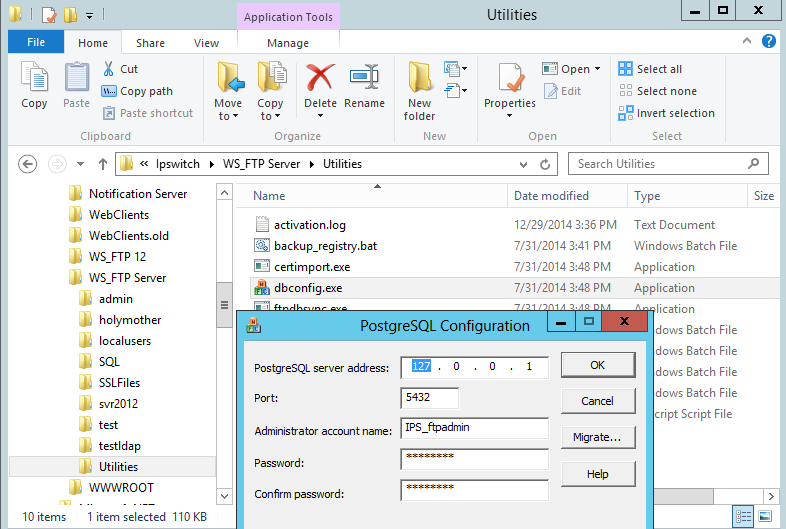Click Copy path in the ribbon
The width and height of the screenshot is (786, 529).
[x=137, y=91]
